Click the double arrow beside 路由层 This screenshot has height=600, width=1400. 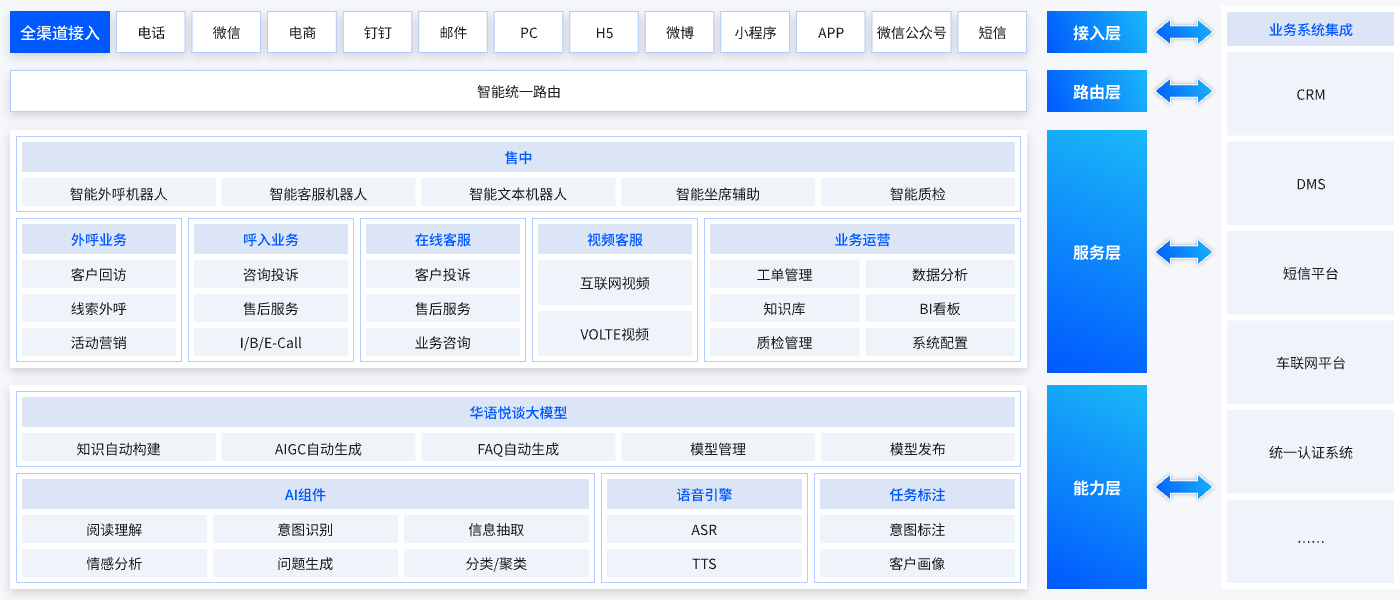click(1184, 92)
